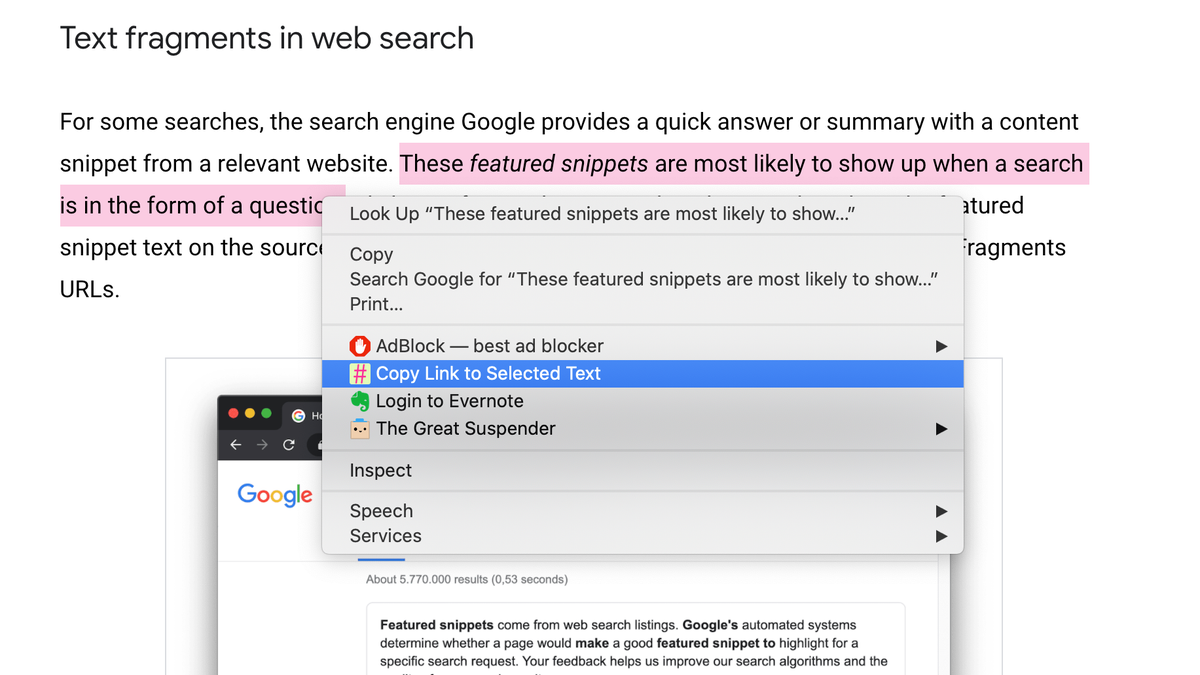Select Search Google for selected text

pyautogui.click(x=642, y=279)
